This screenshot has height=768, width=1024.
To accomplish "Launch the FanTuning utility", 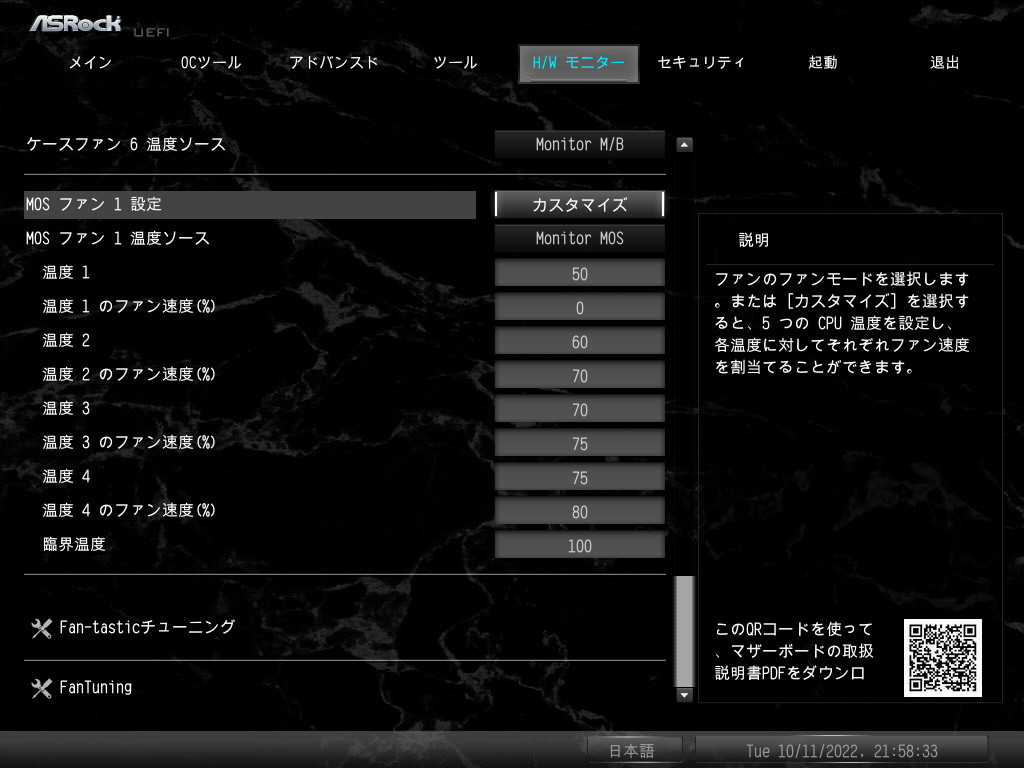I will pyautogui.click(x=95, y=688).
